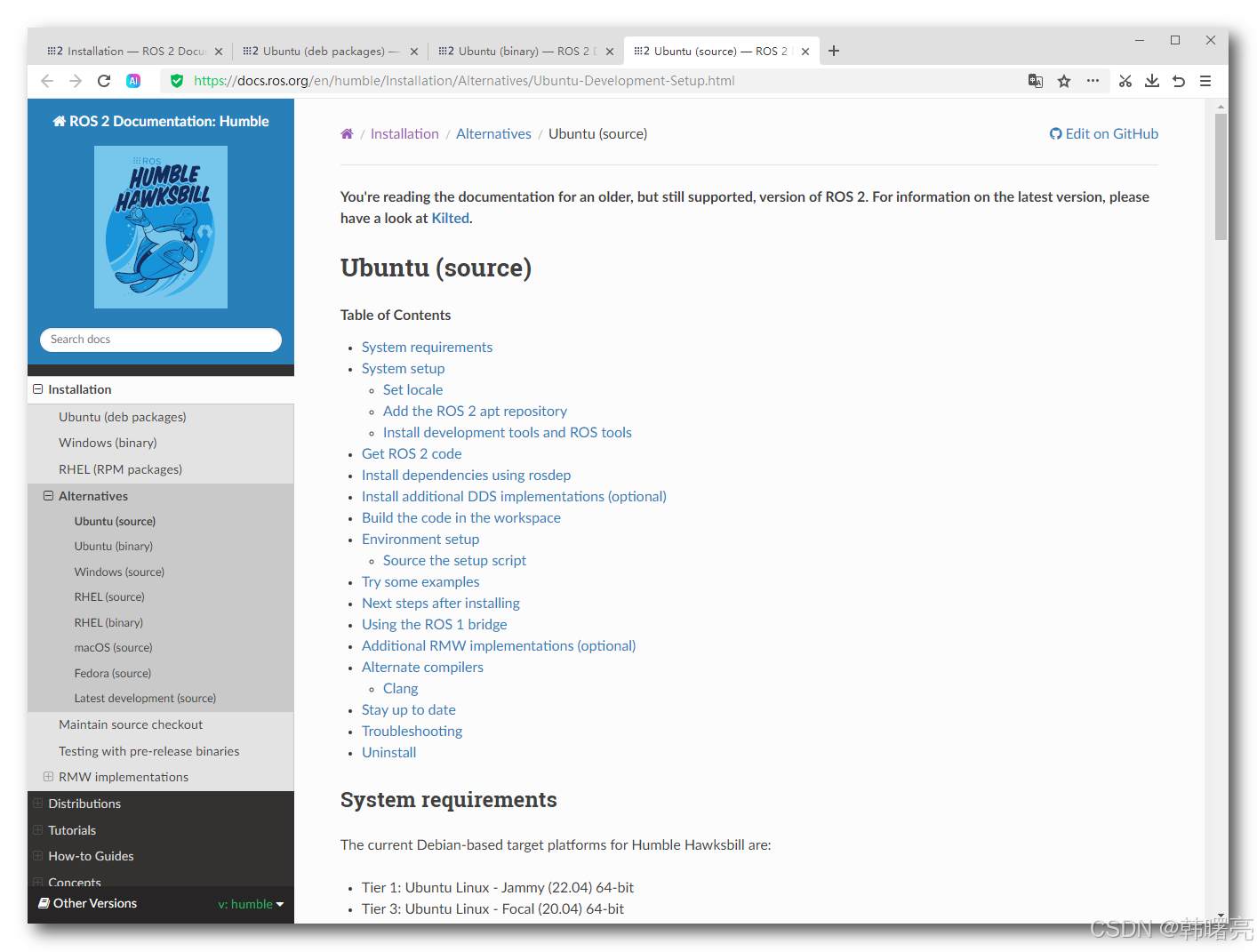
Task: Click the green security shield icon
Action: point(177,81)
